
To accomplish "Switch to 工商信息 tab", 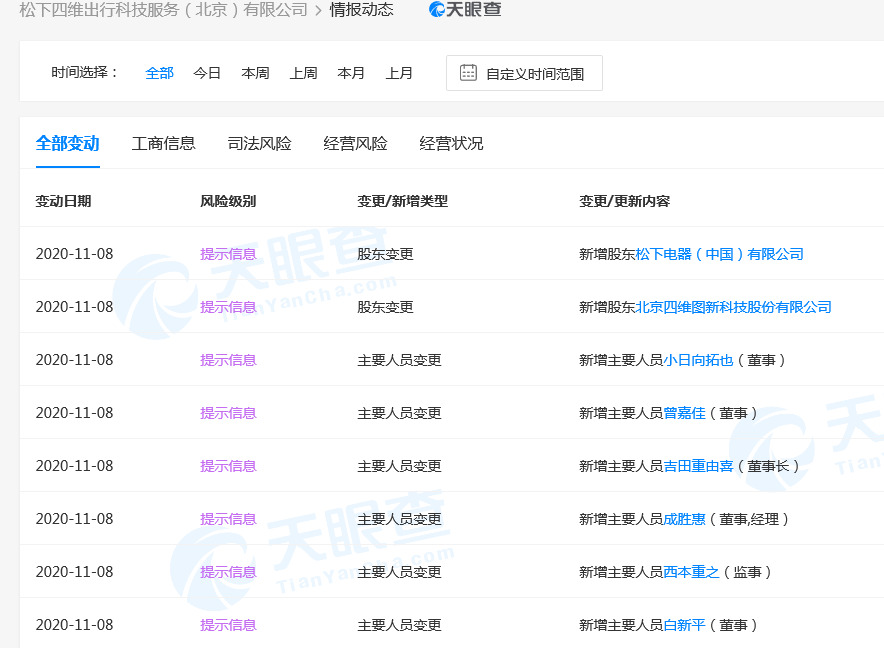I will point(163,143).
